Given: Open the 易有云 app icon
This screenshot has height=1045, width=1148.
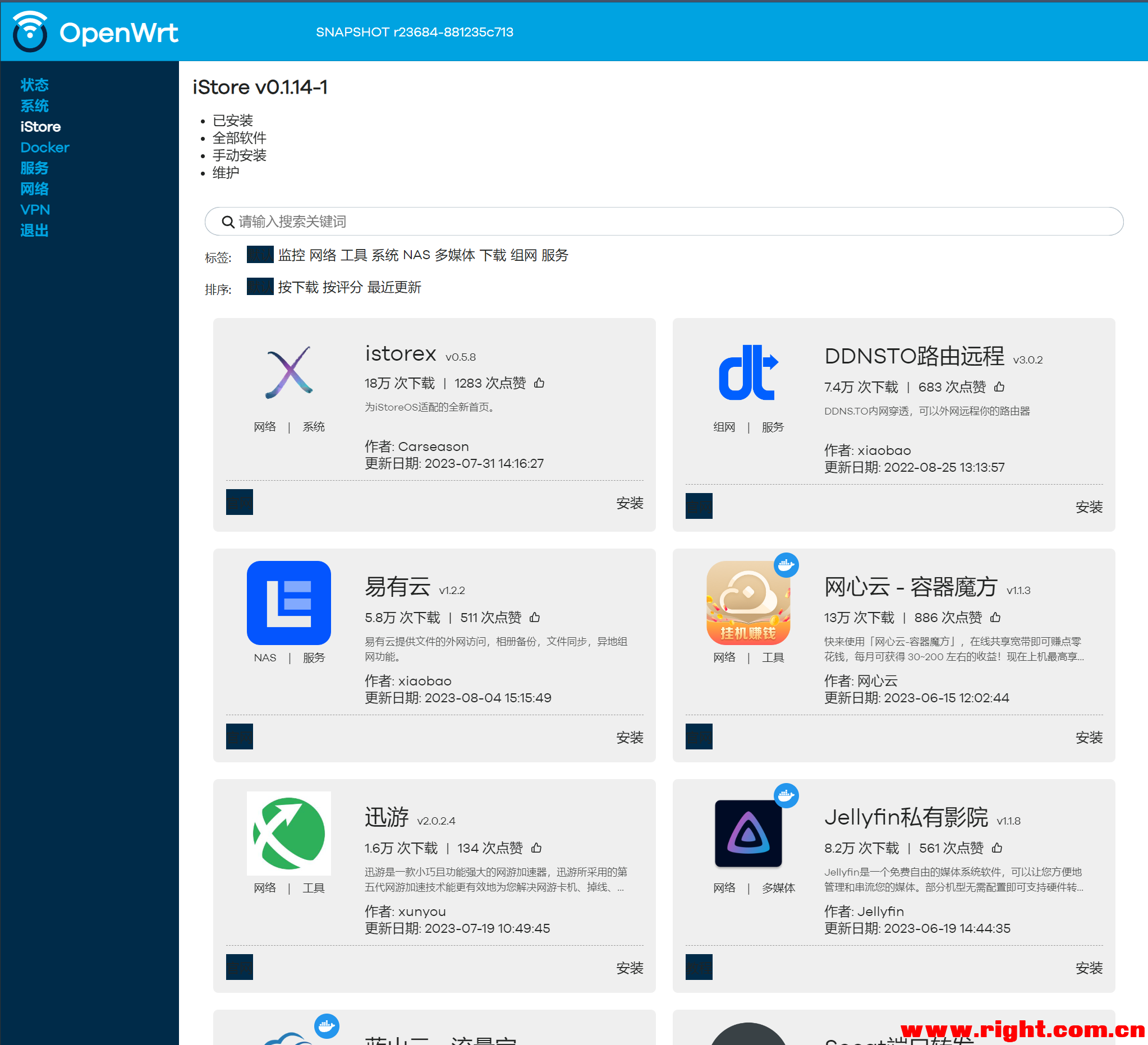Looking at the screenshot, I should [x=289, y=603].
